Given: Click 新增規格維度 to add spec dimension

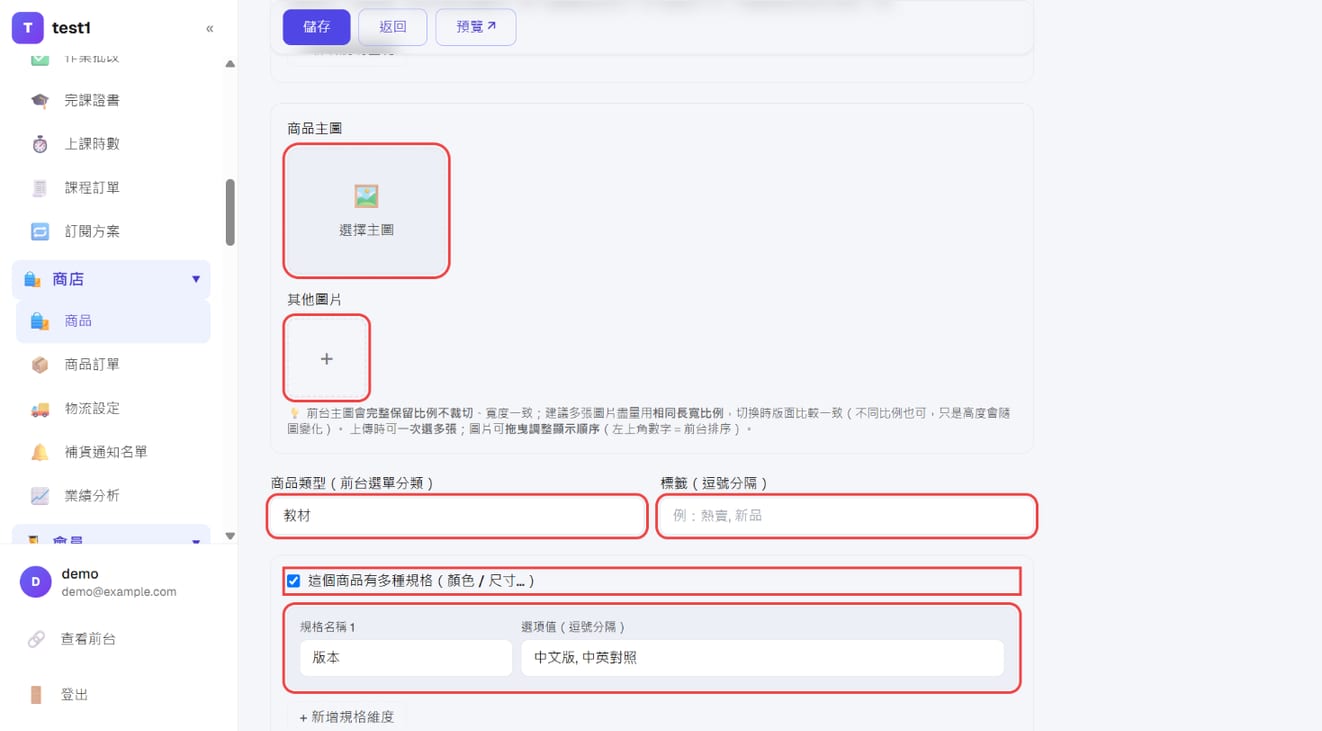Looking at the screenshot, I should coord(347,717).
